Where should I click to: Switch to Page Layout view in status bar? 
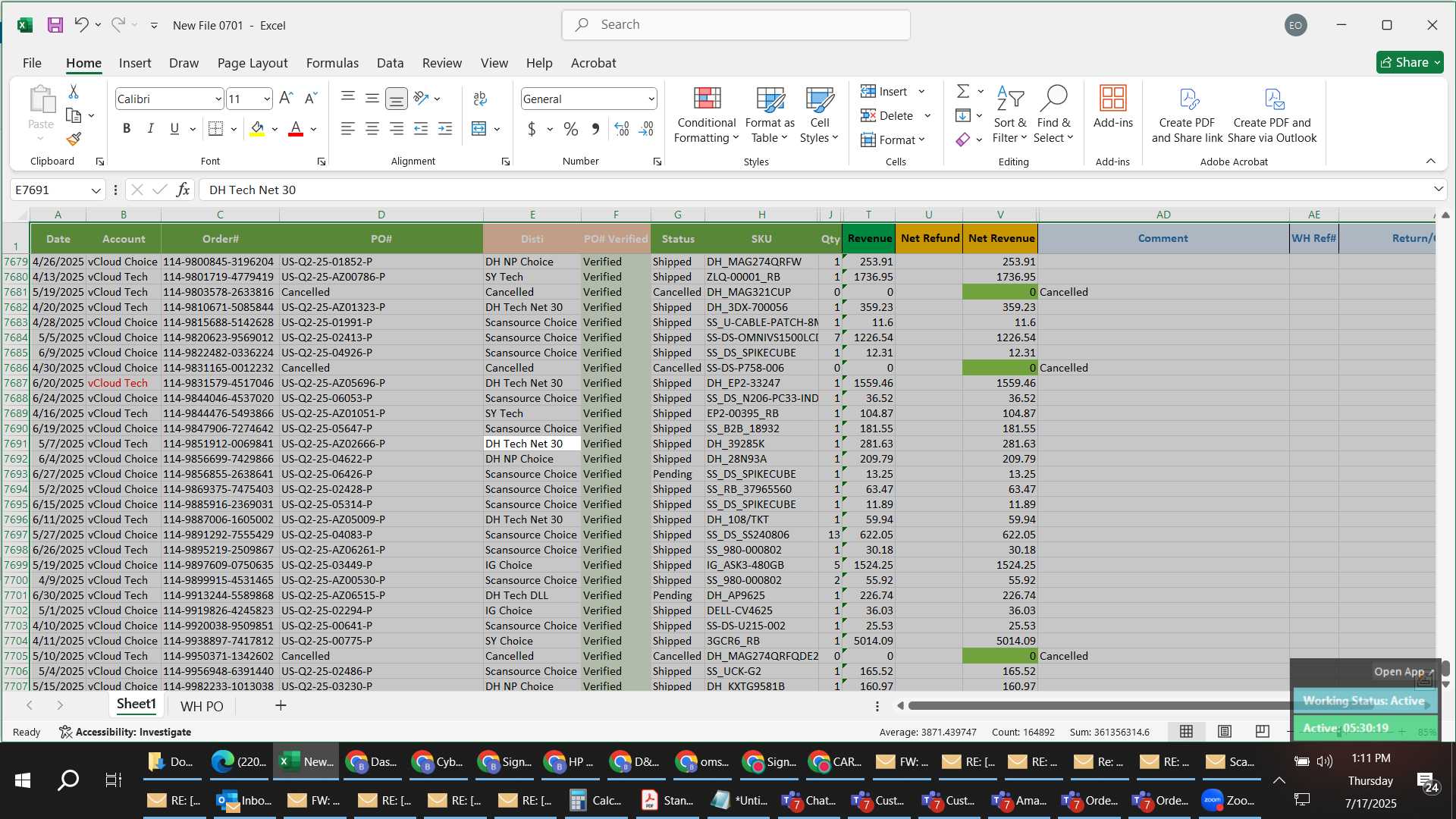point(1224,731)
